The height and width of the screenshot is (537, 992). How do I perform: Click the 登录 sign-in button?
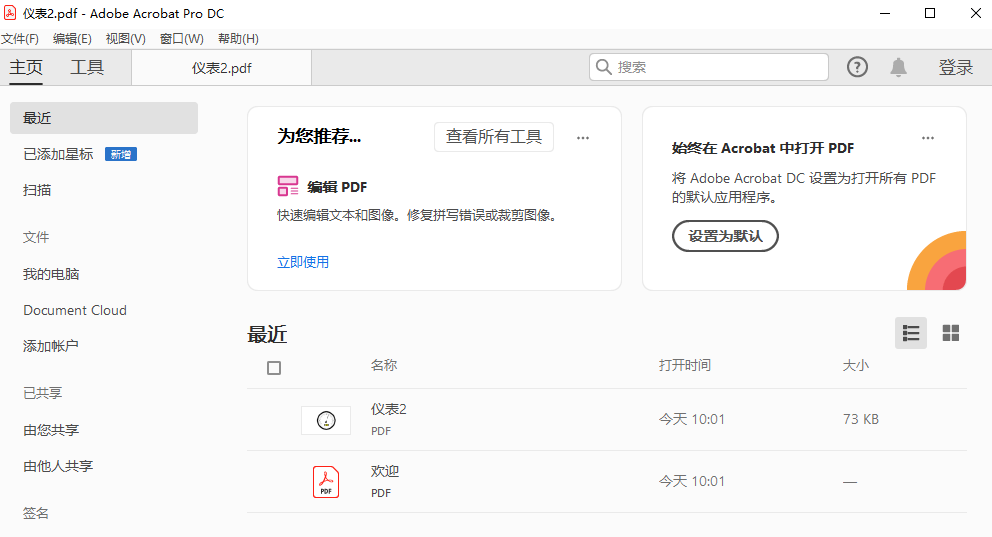coord(955,67)
